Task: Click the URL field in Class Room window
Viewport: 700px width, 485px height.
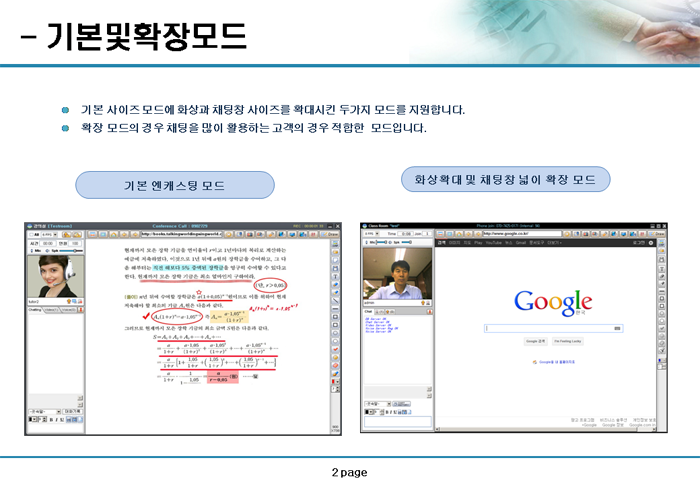Action: pyautogui.click(x=522, y=234)
